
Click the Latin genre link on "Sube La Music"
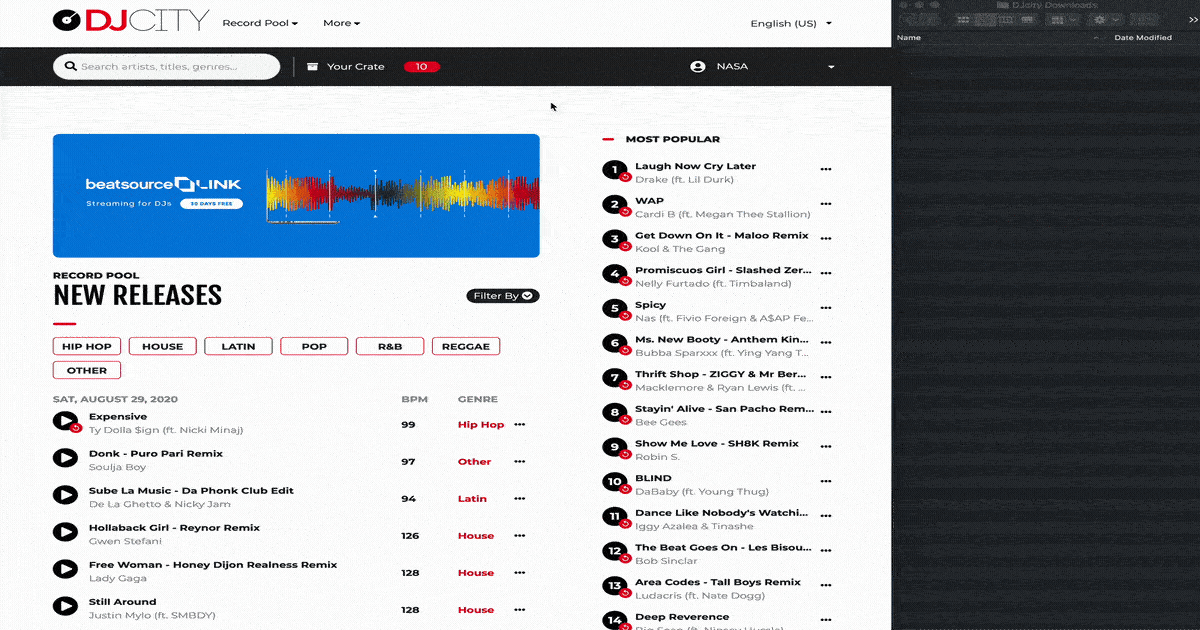472,498
